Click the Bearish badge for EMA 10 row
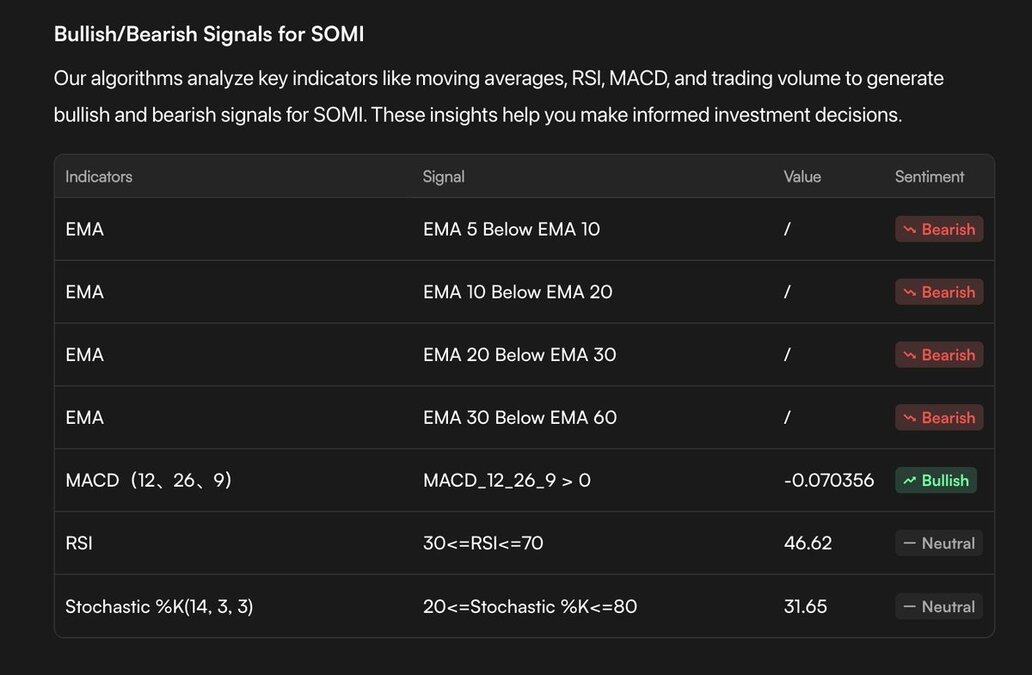The height and width of the screenshot is (675, 1032). [938, 292]
